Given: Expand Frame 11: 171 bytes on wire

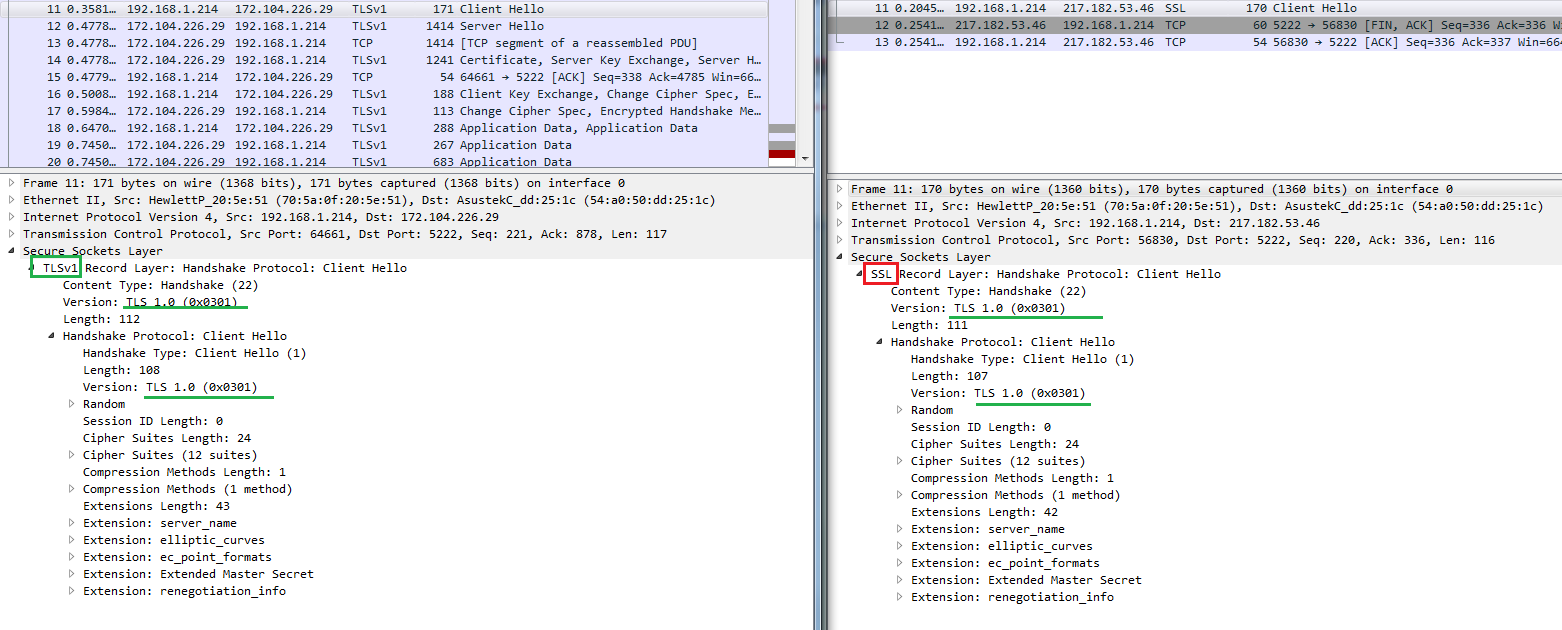Looking at the screenshot, I should [x=12, y=183].
